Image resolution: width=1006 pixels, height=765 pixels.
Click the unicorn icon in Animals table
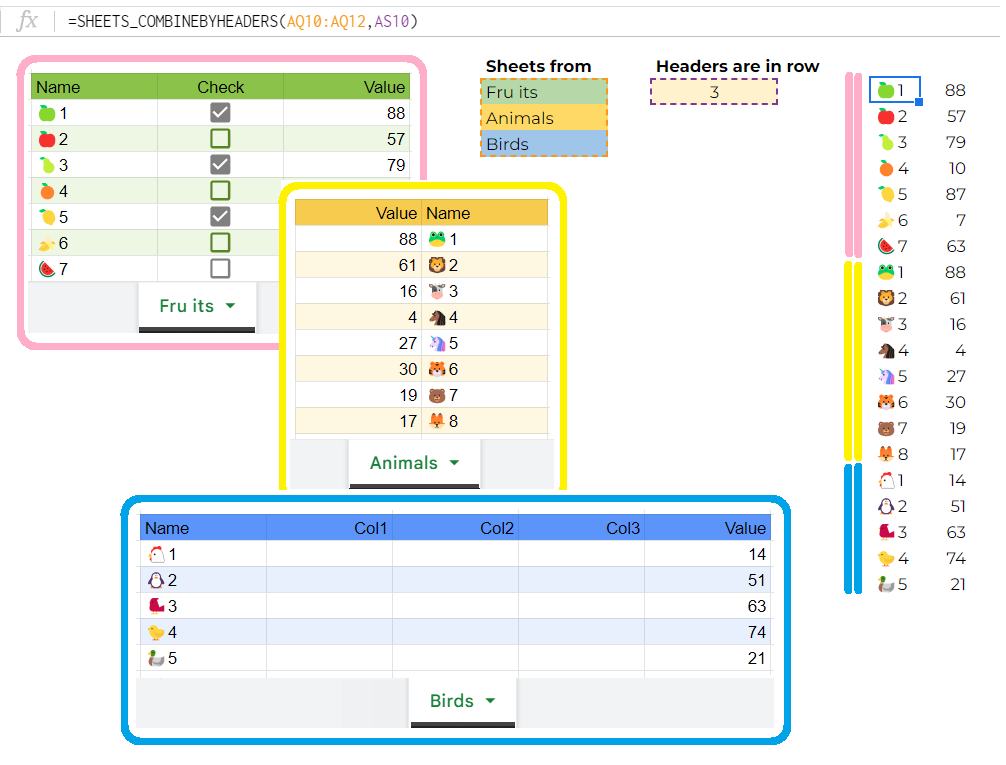[437, 343]
